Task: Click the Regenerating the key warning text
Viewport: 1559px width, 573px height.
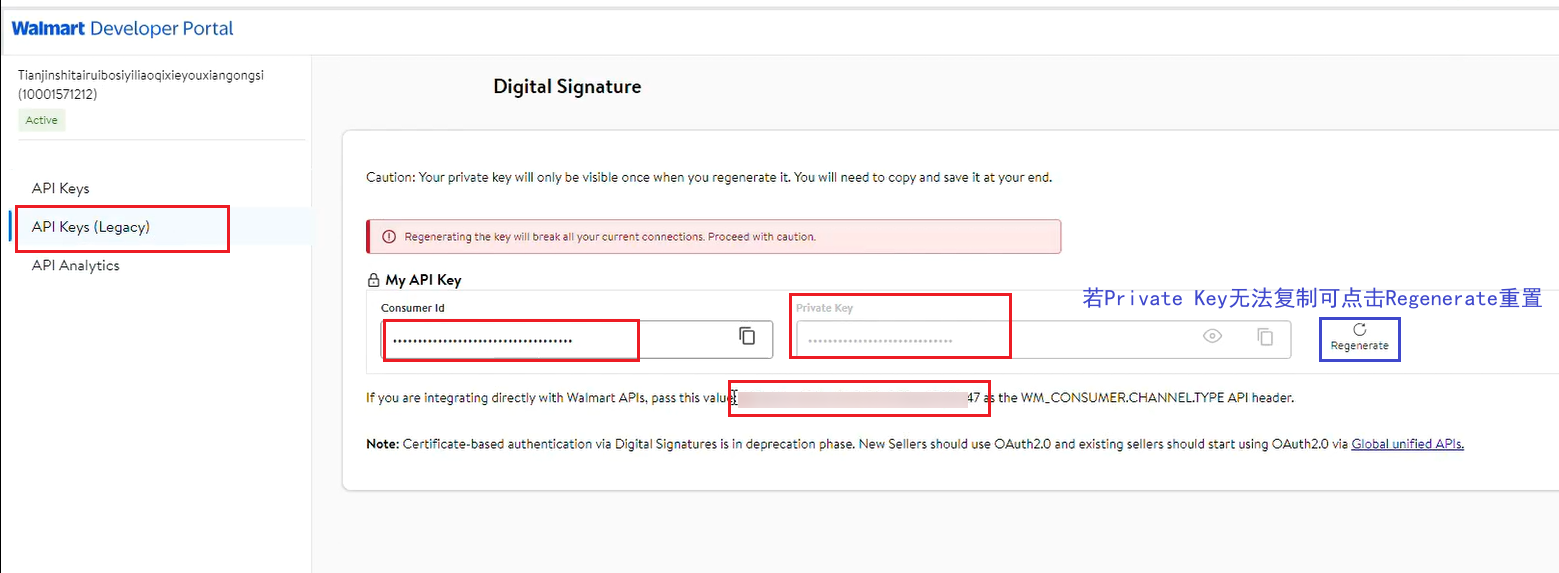Action: click(610, 237)
